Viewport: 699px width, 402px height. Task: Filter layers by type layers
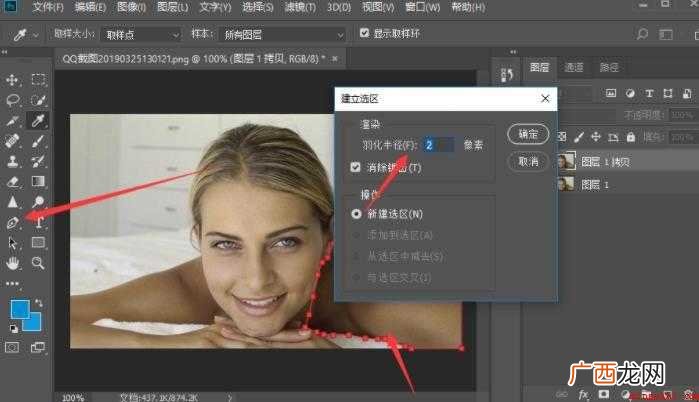point(649,94)
